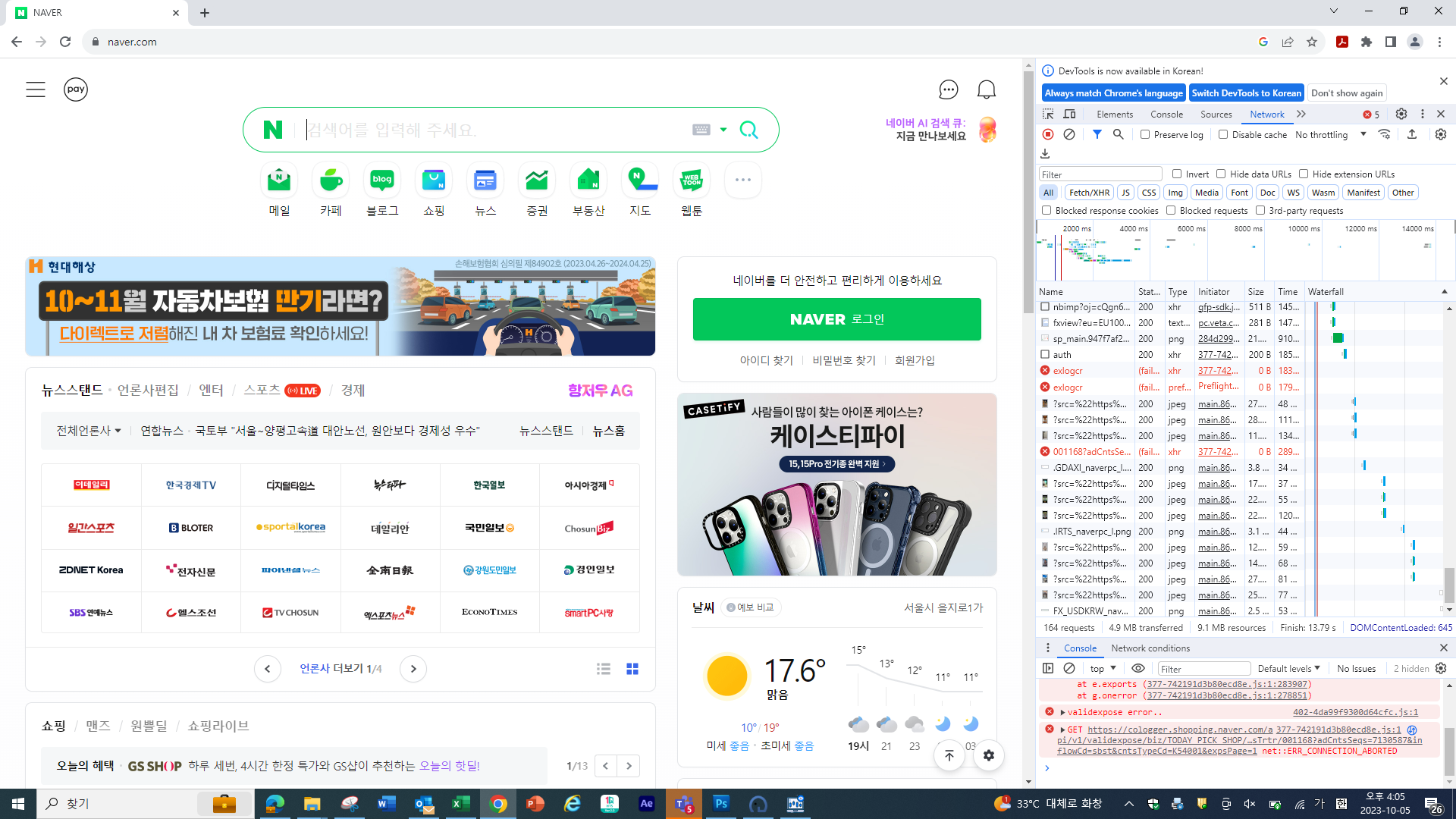Viewport: 1456px width, 819px height.
Task: Toggle the DevTools device toolbar icon
Action: 1069,114
